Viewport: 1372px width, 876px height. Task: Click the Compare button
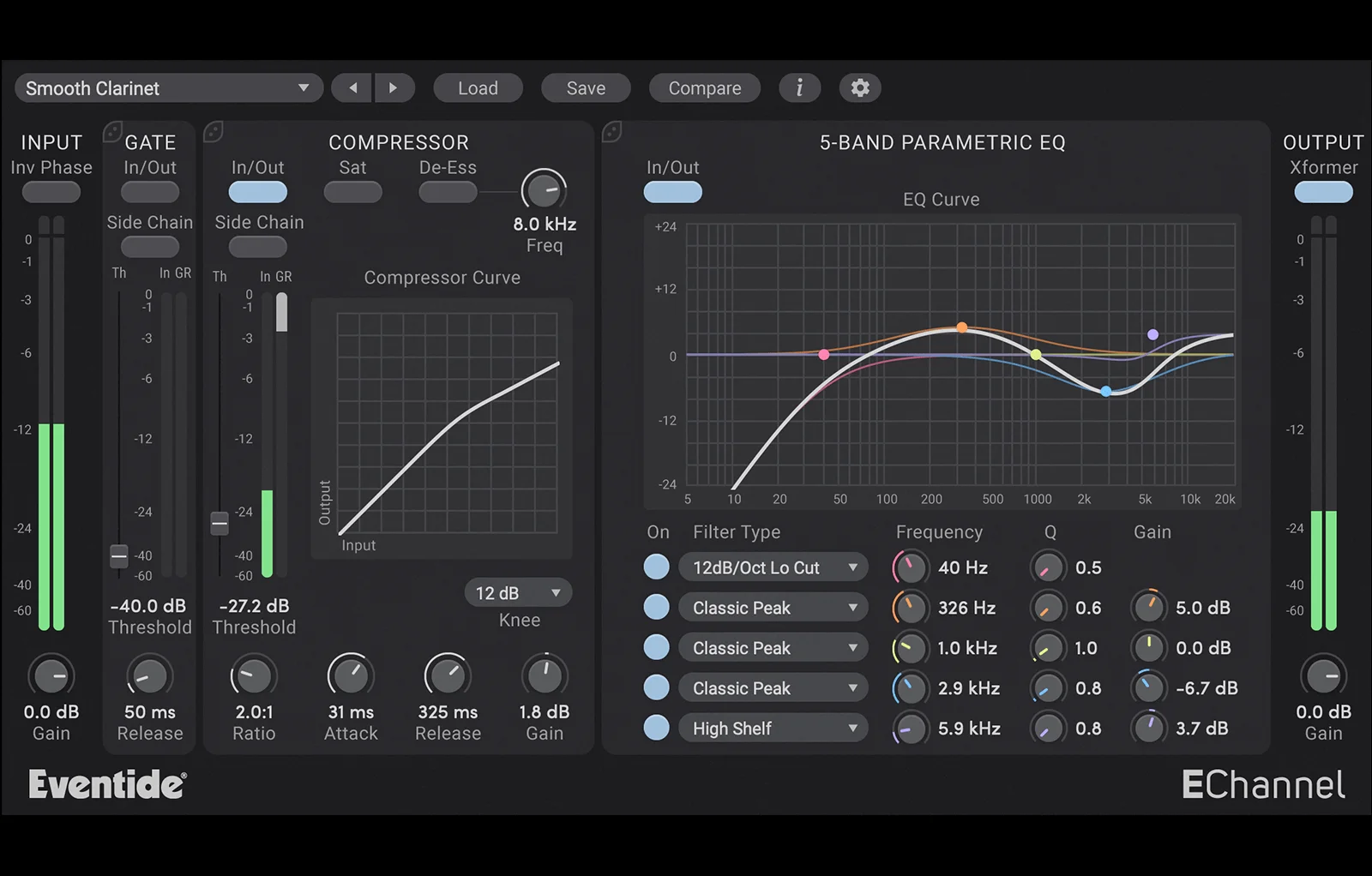click(x=704, y=88)
